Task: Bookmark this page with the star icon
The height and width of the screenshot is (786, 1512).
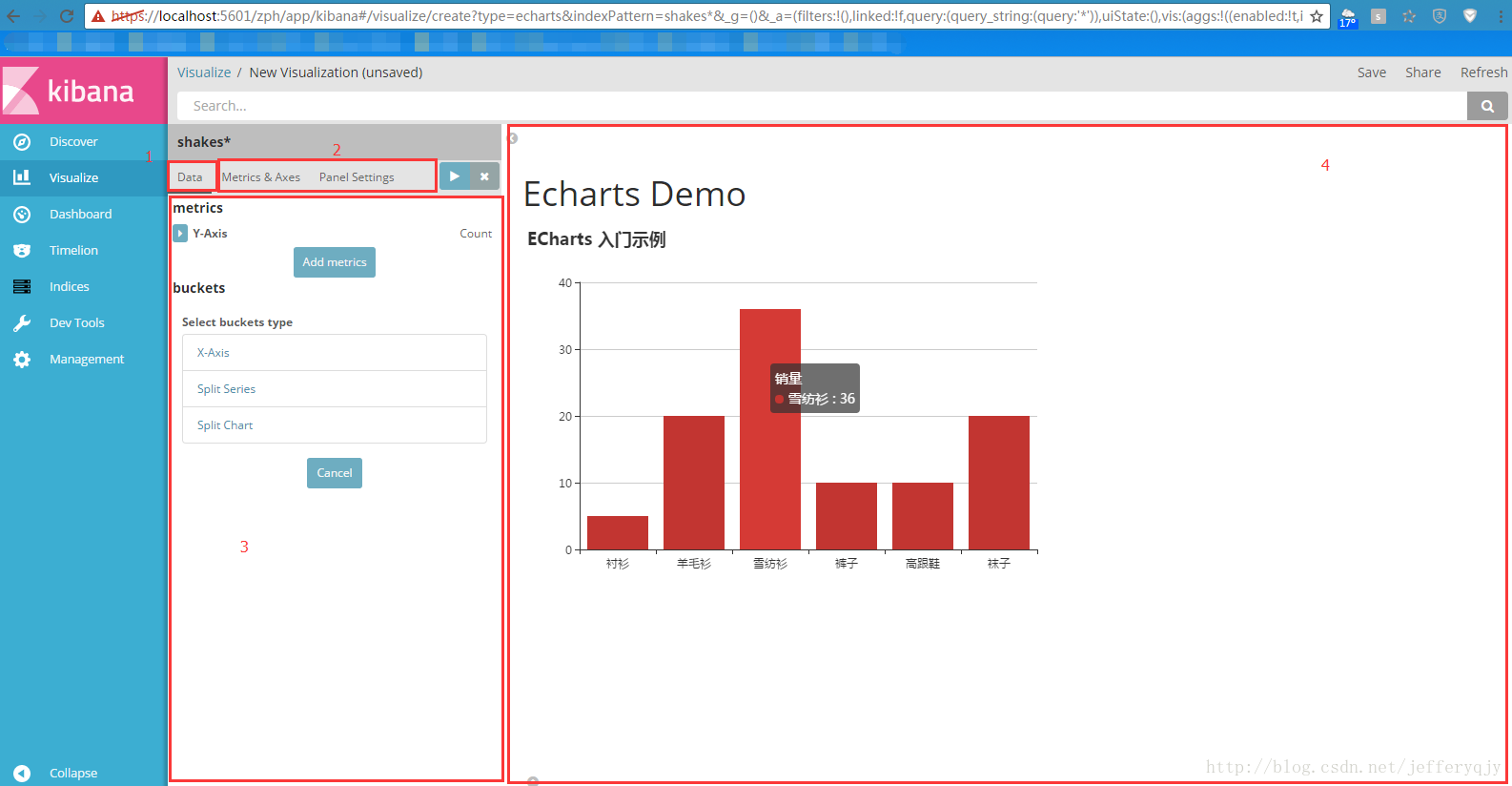Action: click(1317, 16)
